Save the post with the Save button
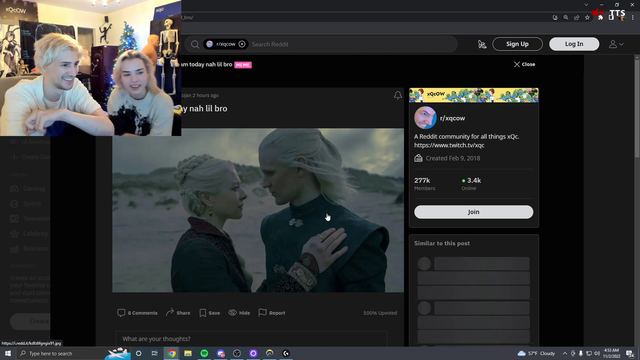The image size is (640, 360). pos(209,313)
